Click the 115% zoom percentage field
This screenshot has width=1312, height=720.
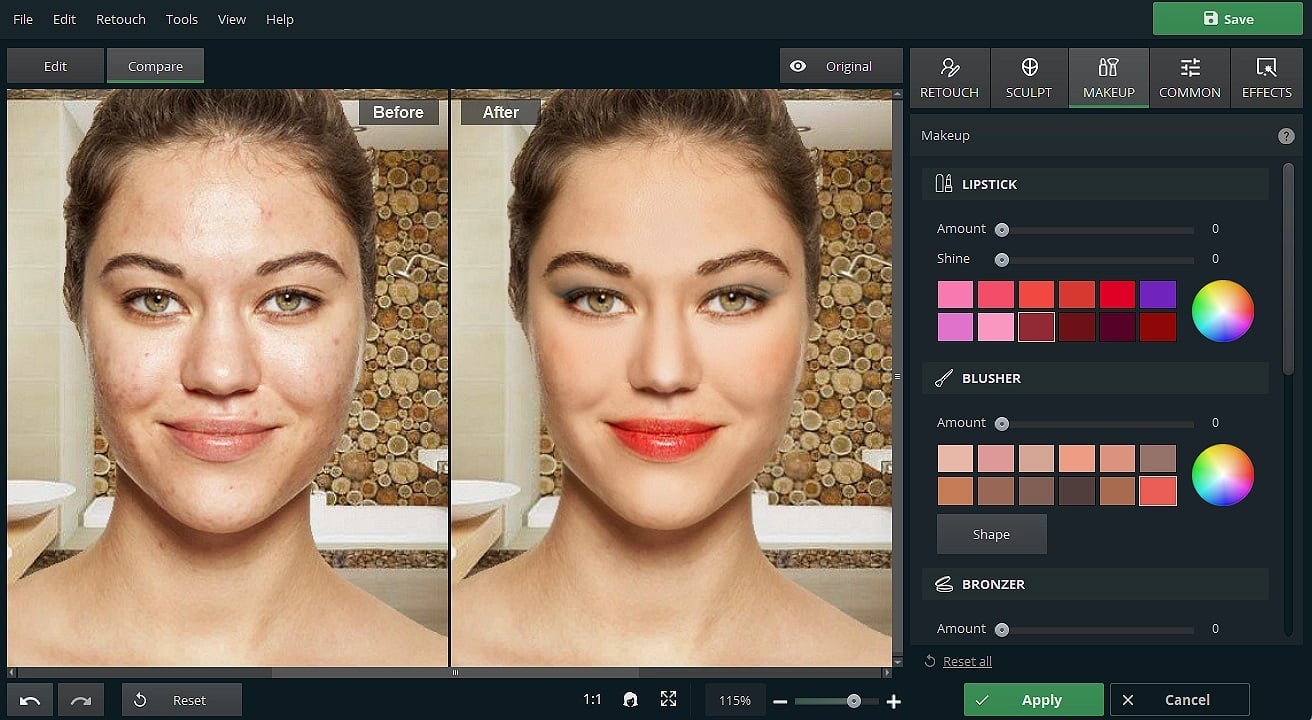click(x=735, y=700)
